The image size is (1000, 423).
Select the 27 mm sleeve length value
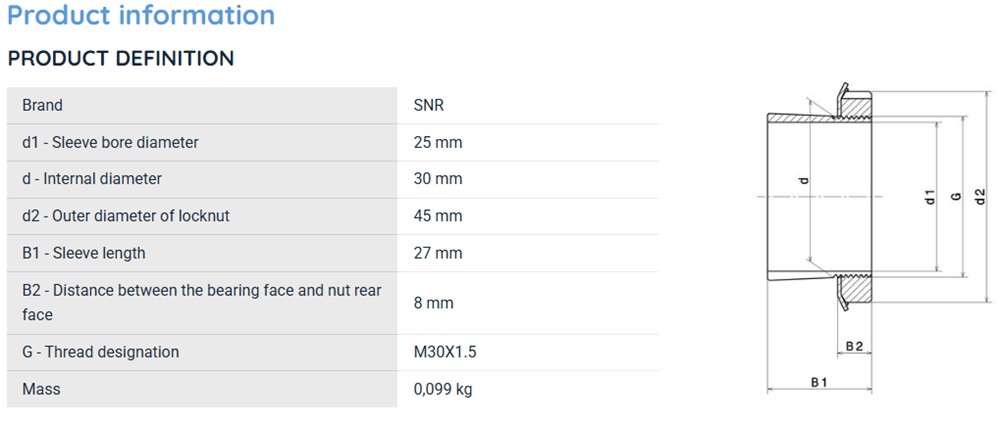(438, 253)
